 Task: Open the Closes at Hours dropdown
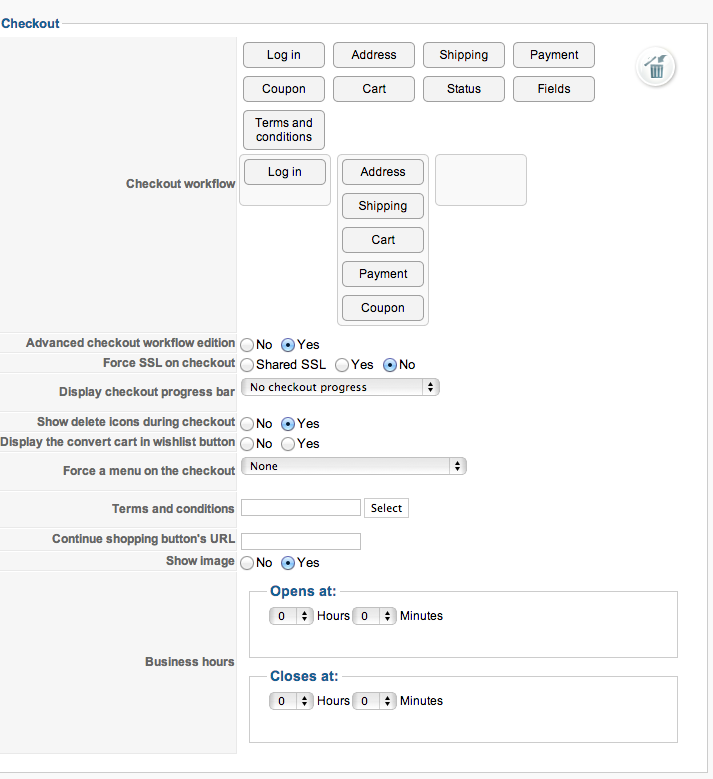[x=291, y=701]
